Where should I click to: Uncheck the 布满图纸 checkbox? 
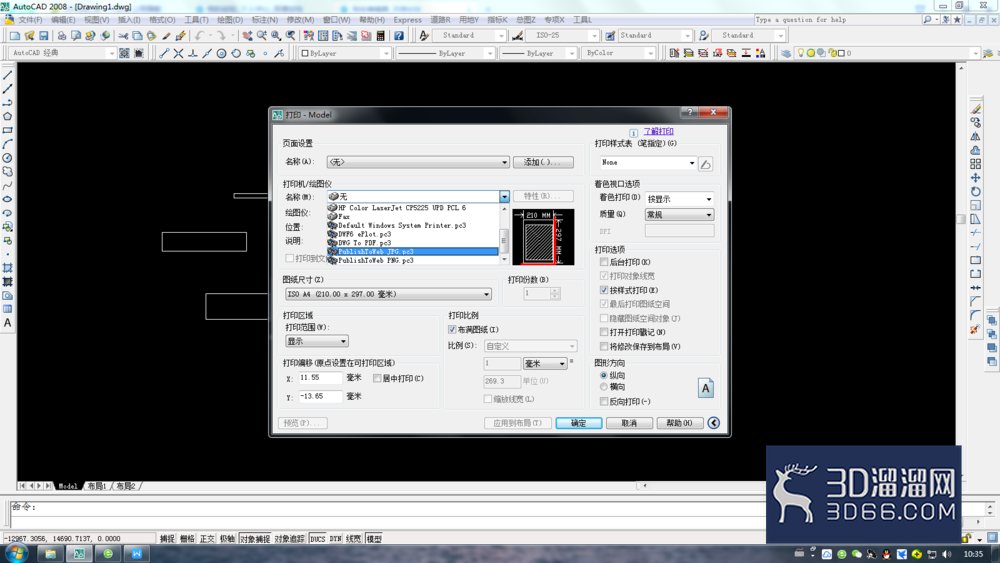tap(452, 330)
